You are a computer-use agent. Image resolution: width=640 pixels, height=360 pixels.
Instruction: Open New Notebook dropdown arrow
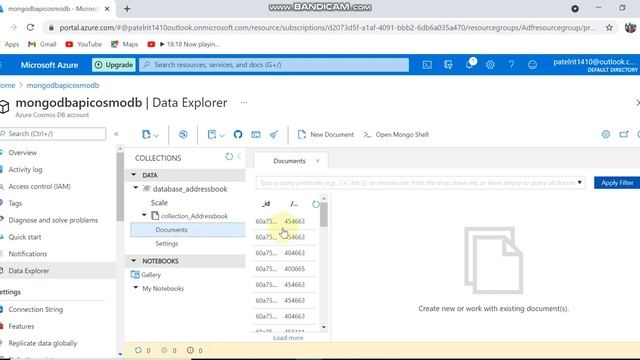222,135
